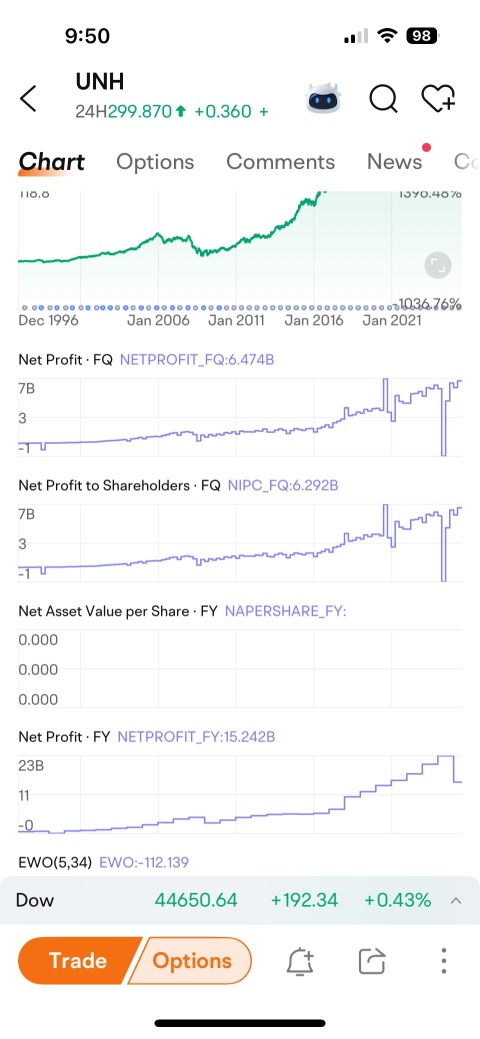This screenshot has width=480, height=1039.
Task: Tap the orange Trade button
Action: click(x=78, y=961)
